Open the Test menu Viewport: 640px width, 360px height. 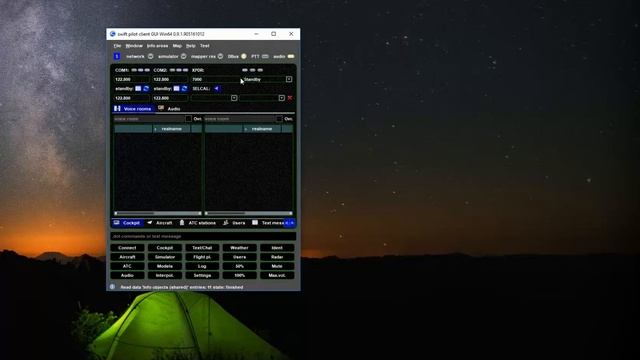coord(204,46)
